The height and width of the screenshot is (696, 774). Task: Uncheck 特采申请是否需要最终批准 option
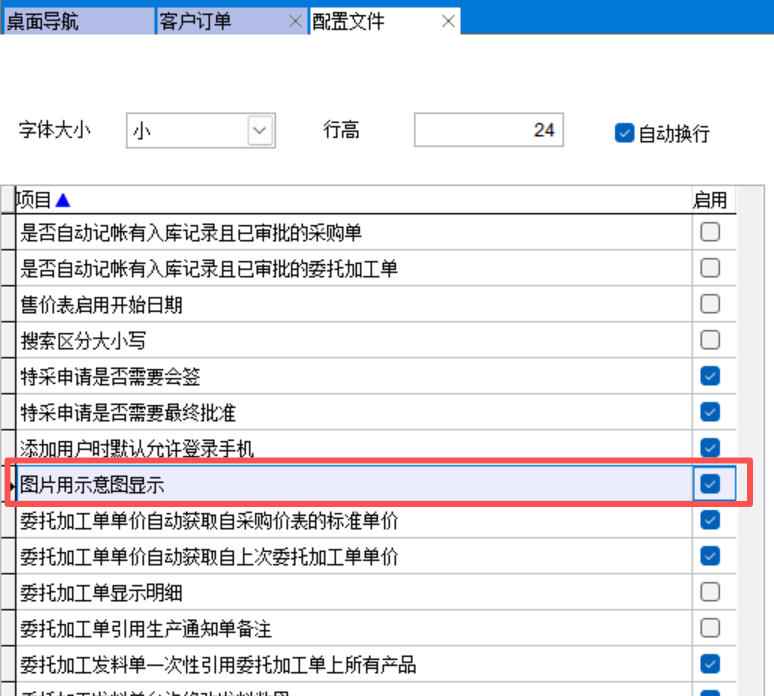point(710,412)
